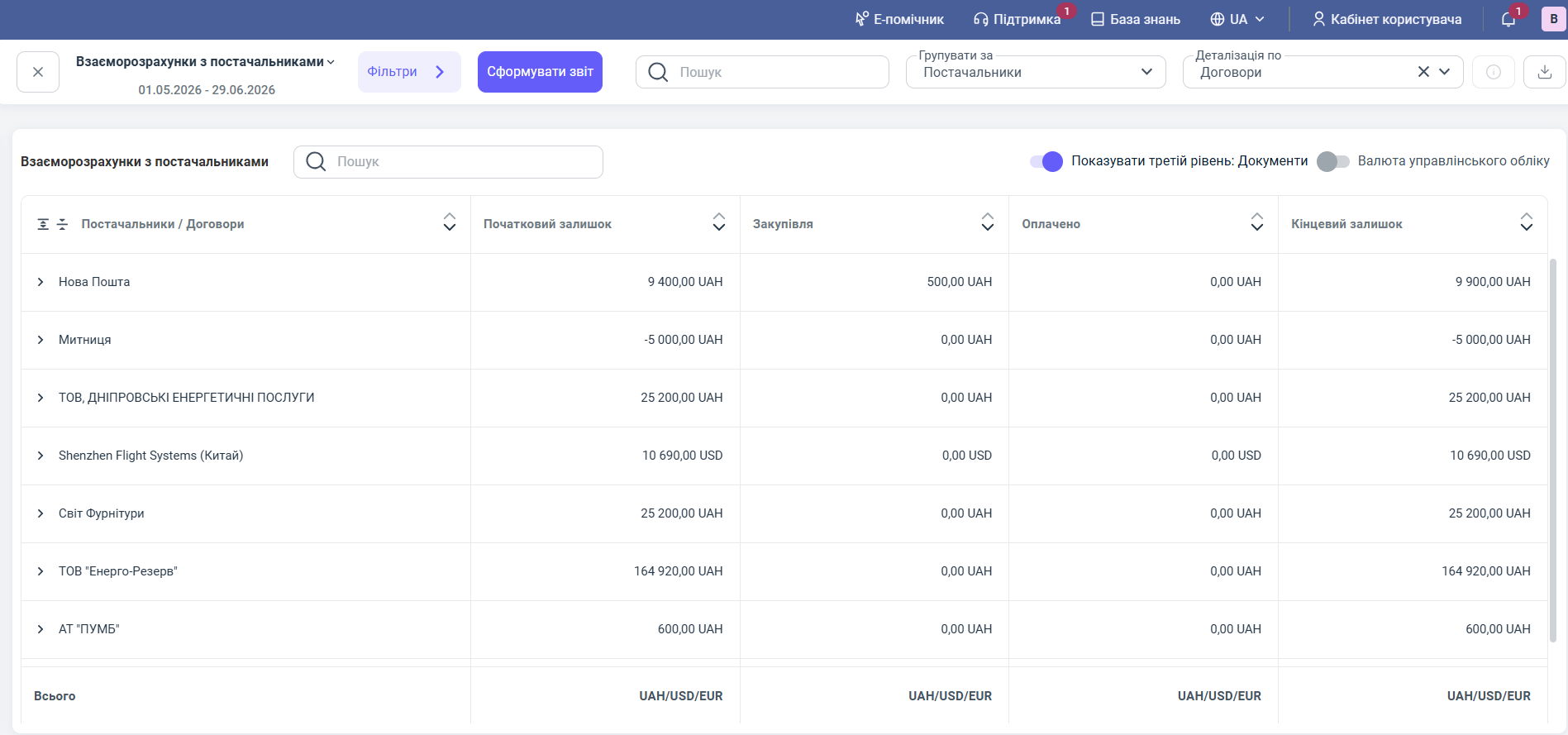Screen dimensions: 1568x735
Task: Click the Фільтри chevron arrow
Action: tap(440, 72)
